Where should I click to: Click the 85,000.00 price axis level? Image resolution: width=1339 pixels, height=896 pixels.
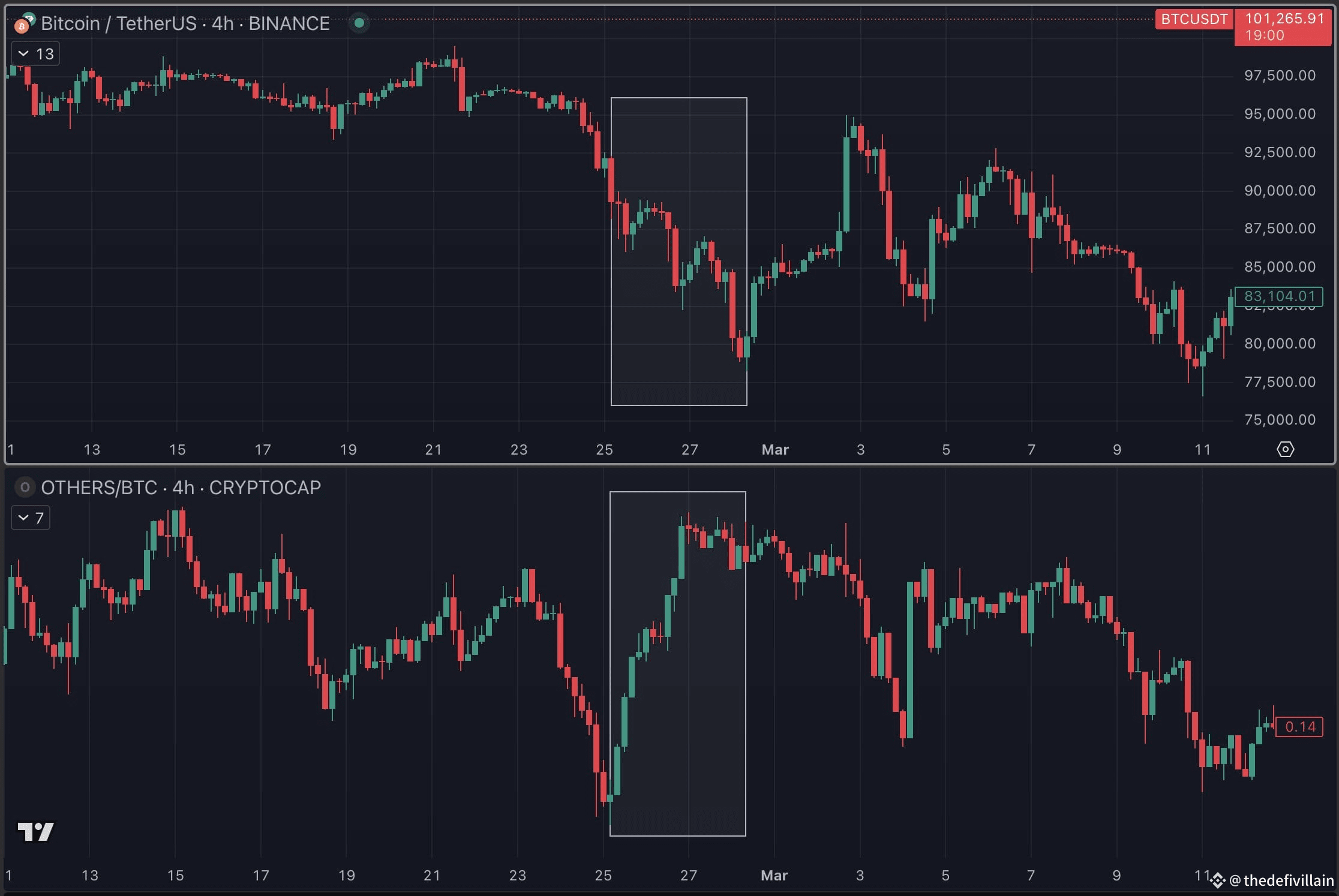pyautogui.click(x=1280, y=267)
